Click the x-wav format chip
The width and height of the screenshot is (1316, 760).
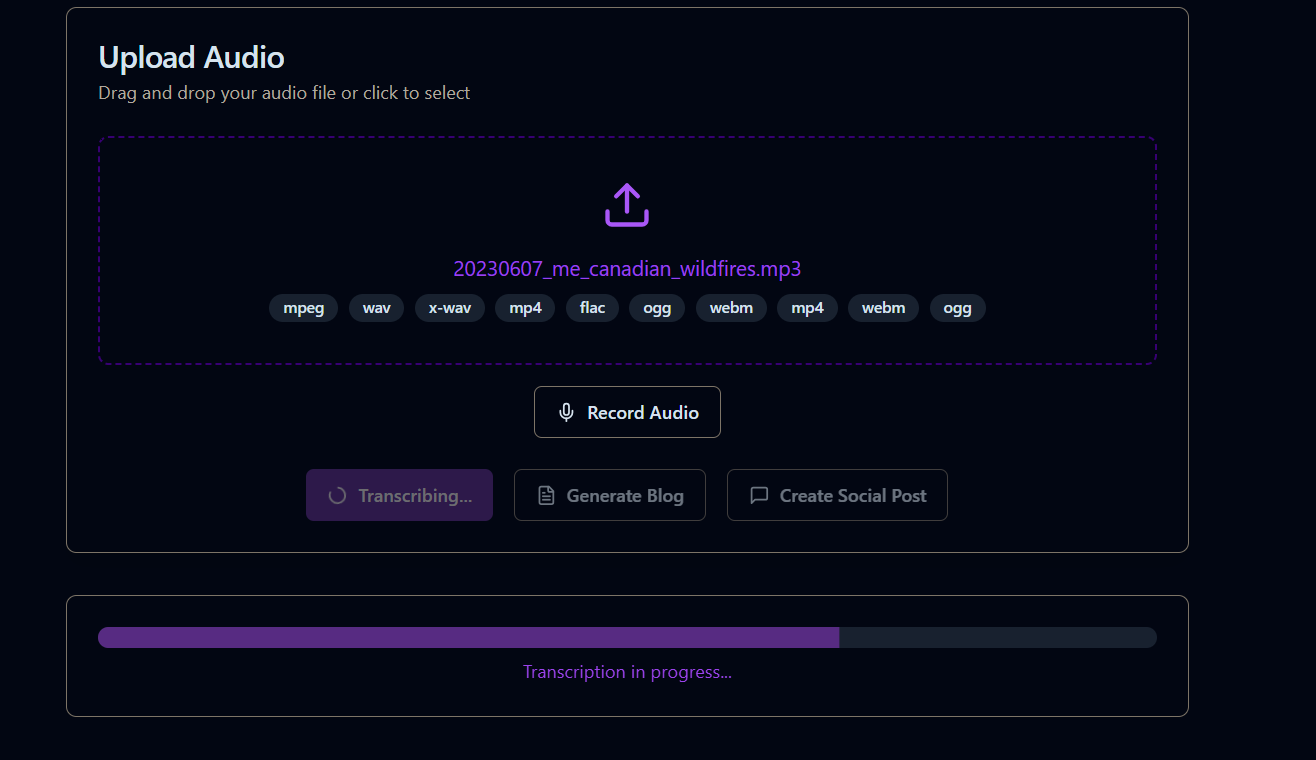450,308
